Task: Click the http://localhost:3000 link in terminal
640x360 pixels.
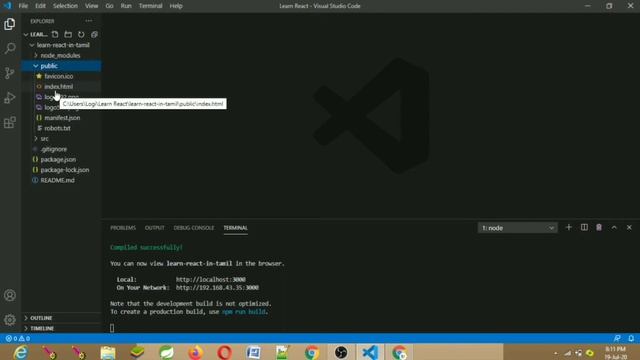Action: [211, 280]
